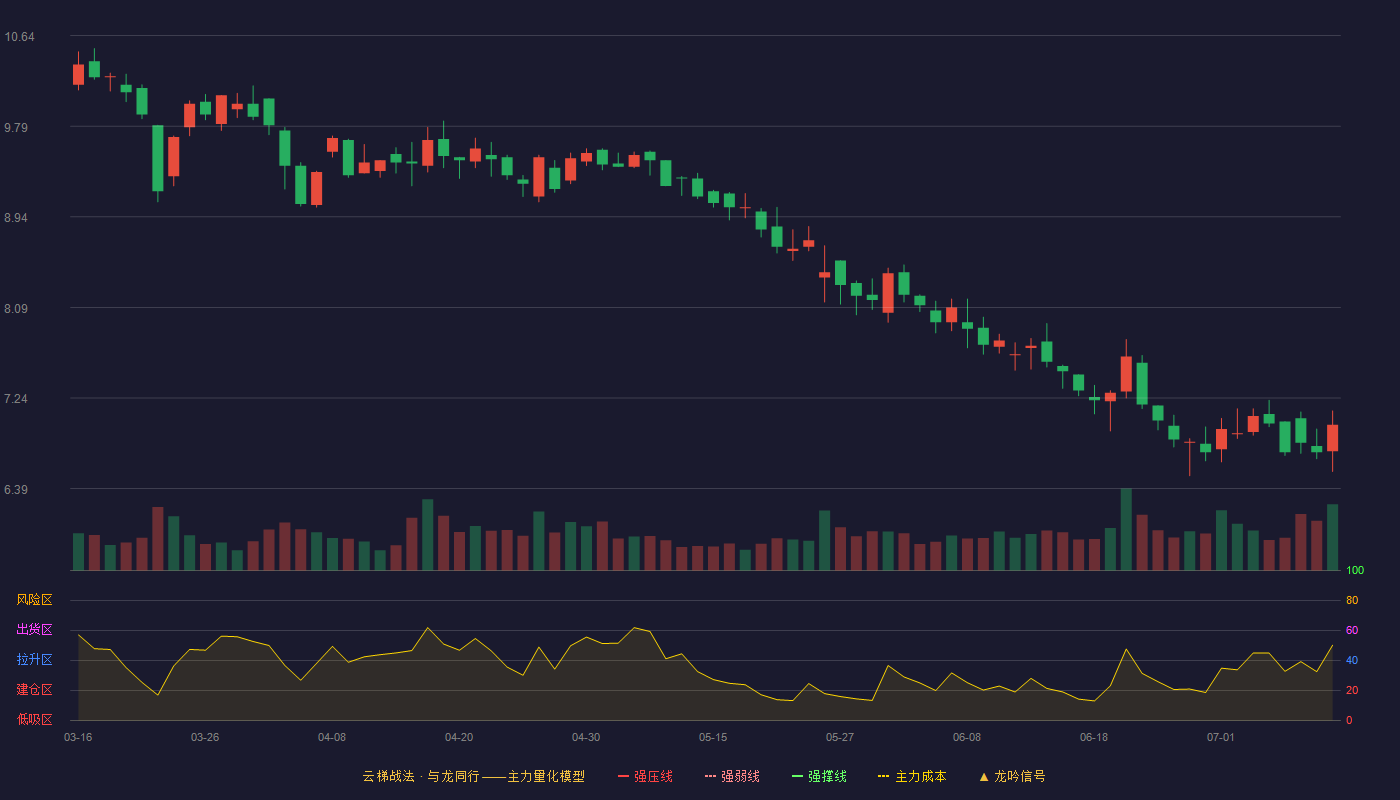Hide the 强撑线 series via legend
This screenshot has height=800, width=1400.
[819, 776]
